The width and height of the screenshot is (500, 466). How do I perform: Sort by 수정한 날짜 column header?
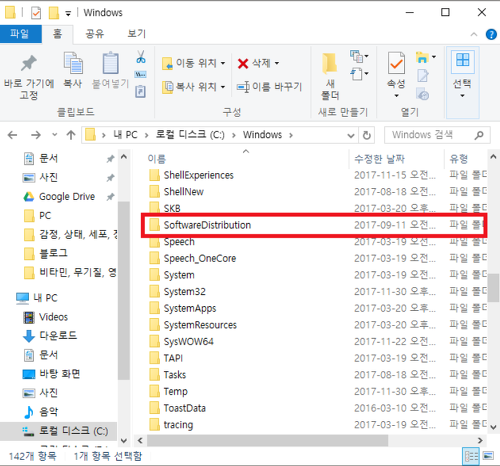[x=379, y=159]
